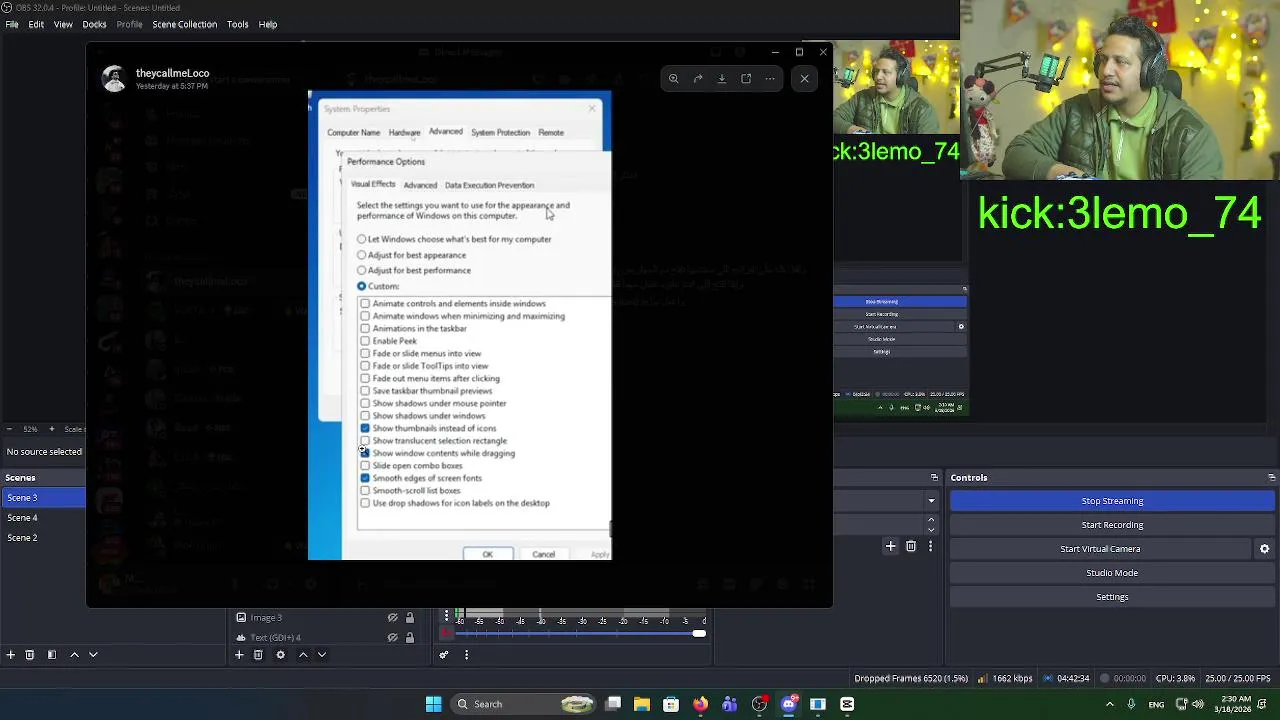Screen dimensions: 1280x720
Task: Click the audio mixer volume slider handle
Action: tap(699, 633)
